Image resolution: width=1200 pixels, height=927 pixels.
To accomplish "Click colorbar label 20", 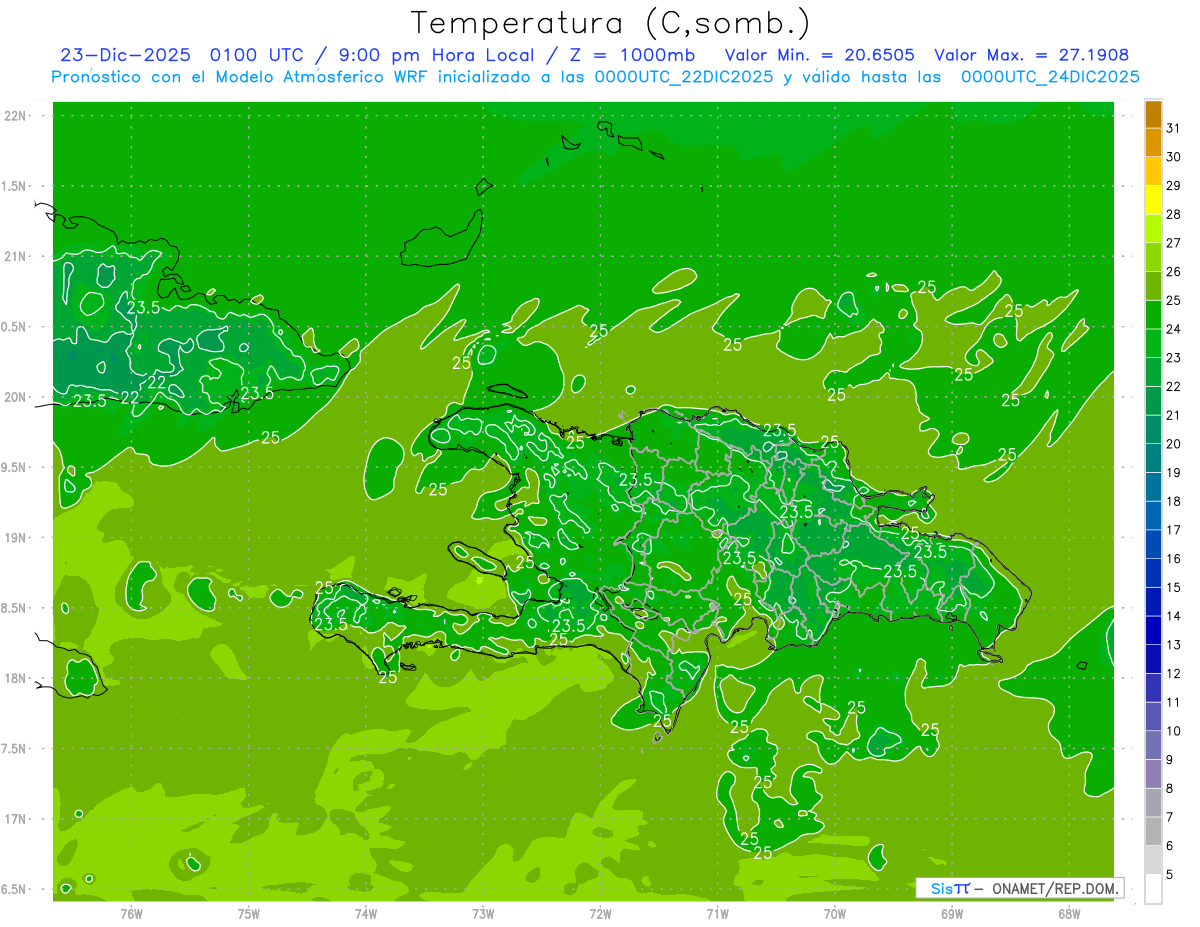I will coord(1173,444).
